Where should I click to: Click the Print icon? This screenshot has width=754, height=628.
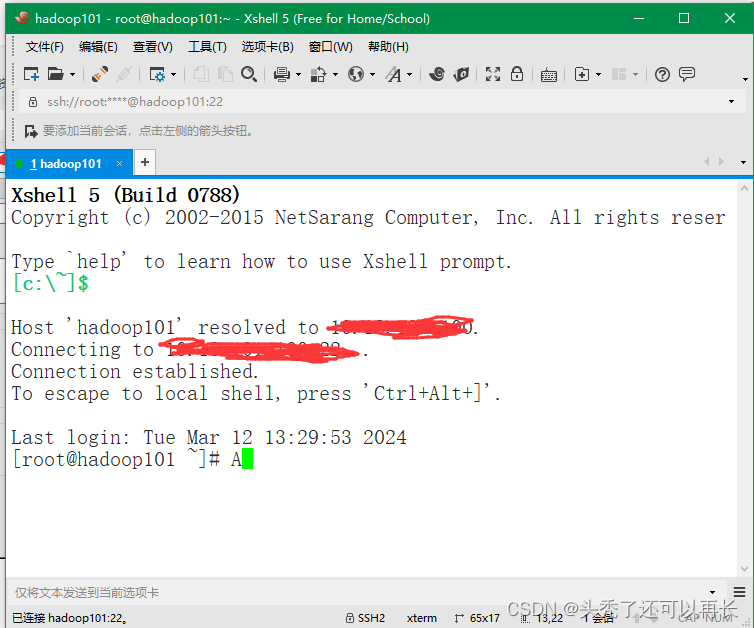(x=282, y=75)
